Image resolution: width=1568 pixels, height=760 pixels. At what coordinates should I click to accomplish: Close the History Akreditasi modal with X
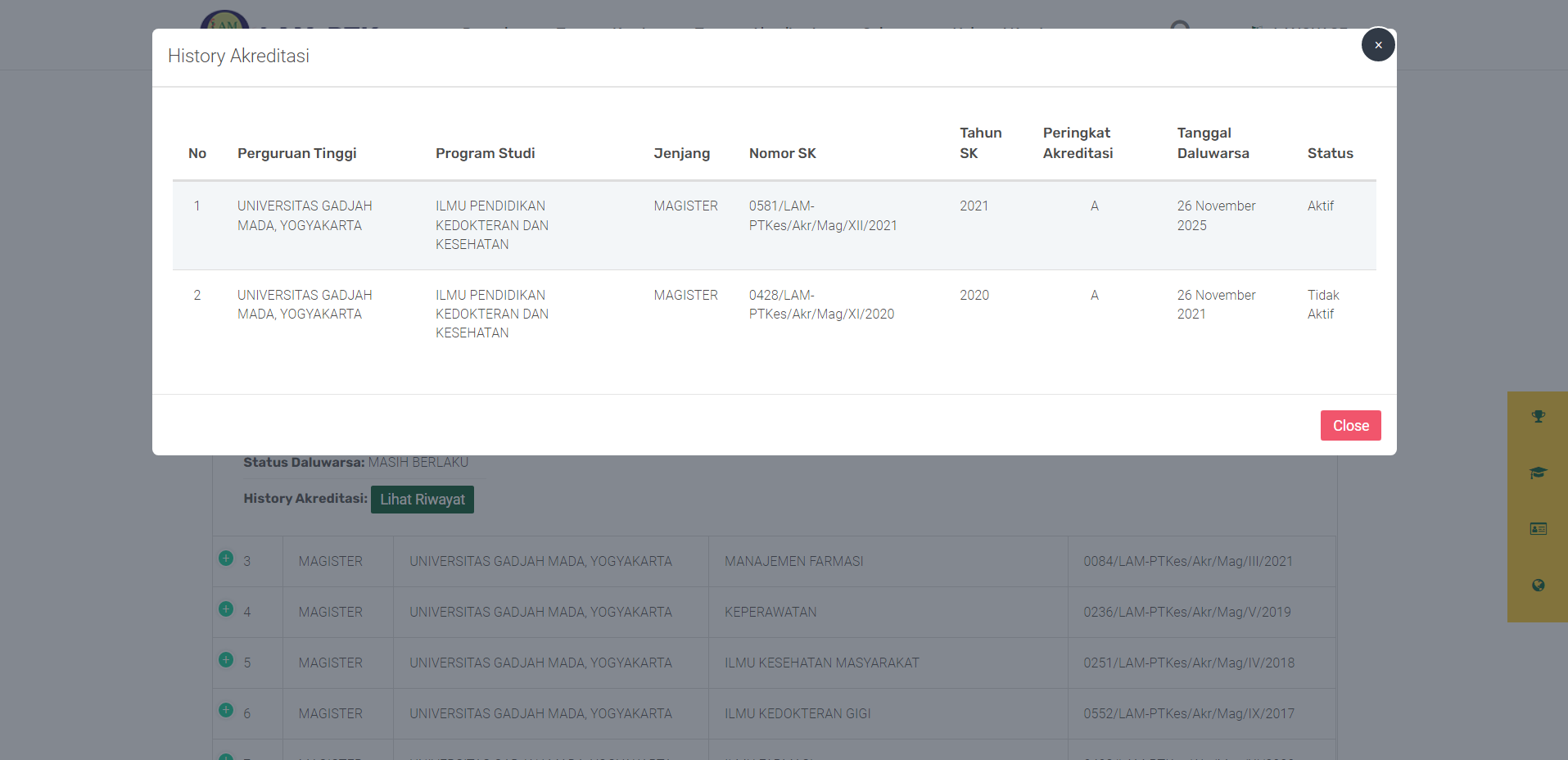point(1378,45)
